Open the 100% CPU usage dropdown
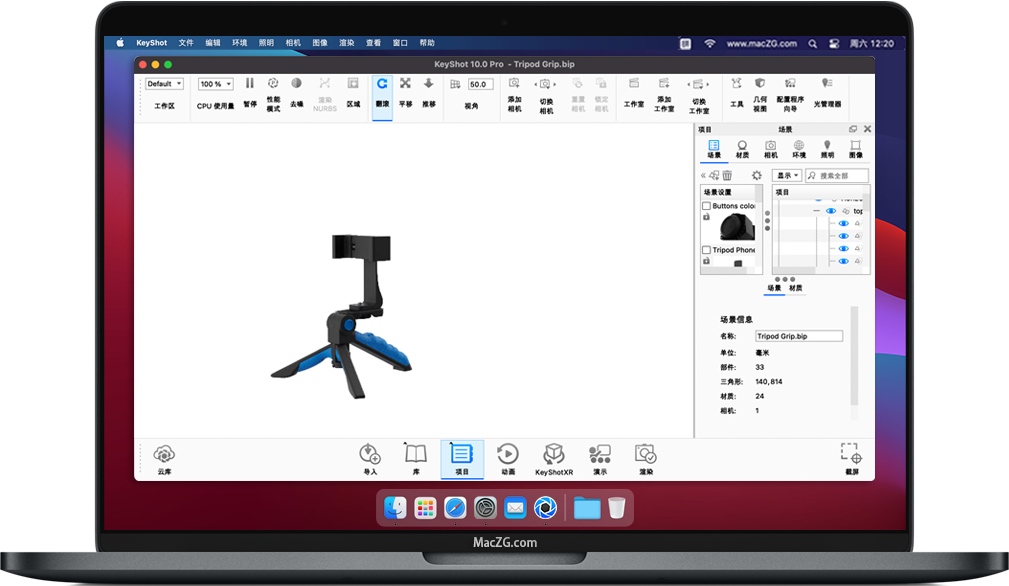1009x586 pixels. (215, 84)
